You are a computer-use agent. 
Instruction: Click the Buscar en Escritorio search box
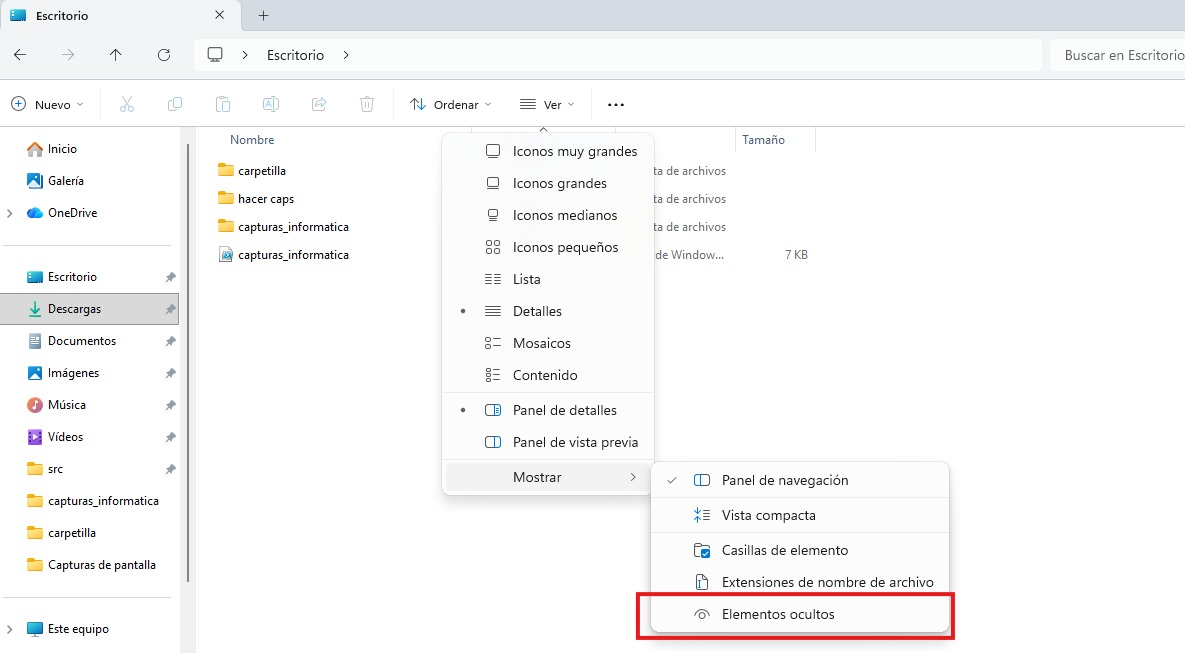point(1118,55)
